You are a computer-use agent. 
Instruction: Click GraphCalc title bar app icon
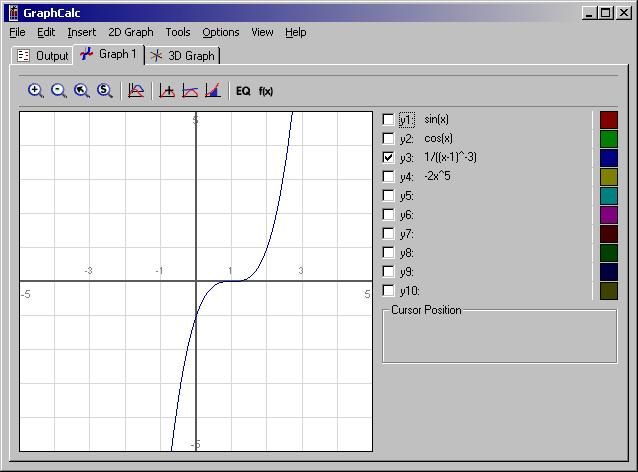[x=13, y=13]
